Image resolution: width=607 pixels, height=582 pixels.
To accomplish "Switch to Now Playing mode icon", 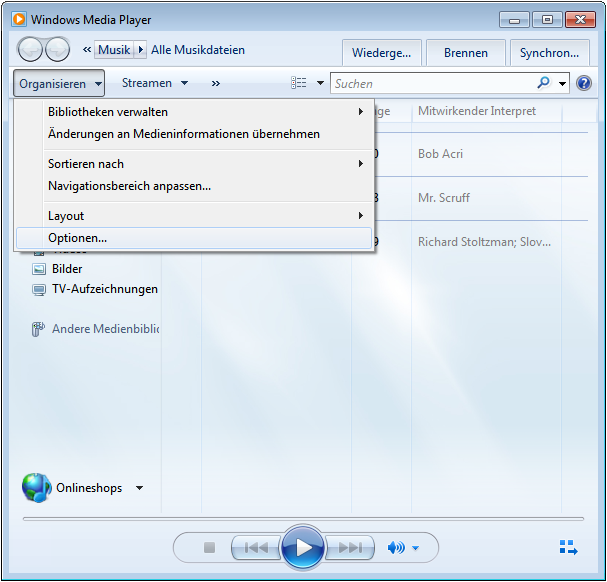I will [568, 548].
